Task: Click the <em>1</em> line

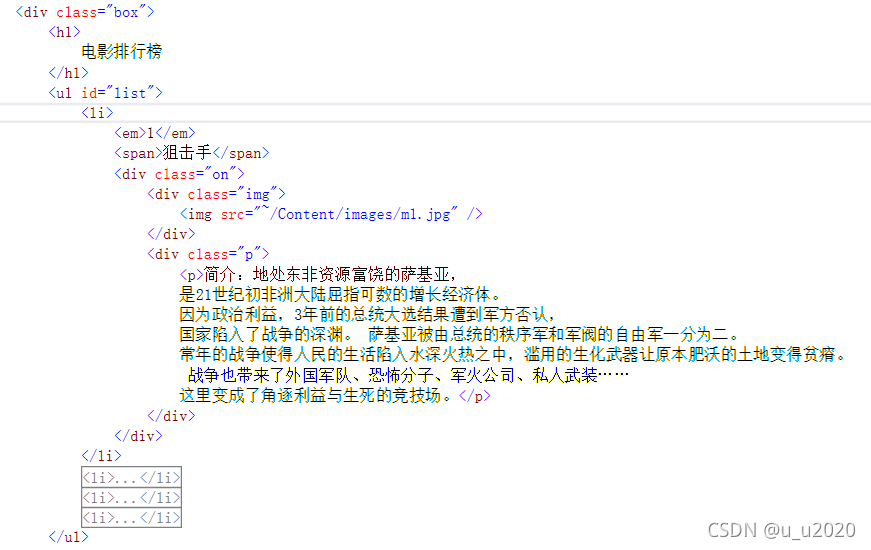Action: [x=155, y=133]
